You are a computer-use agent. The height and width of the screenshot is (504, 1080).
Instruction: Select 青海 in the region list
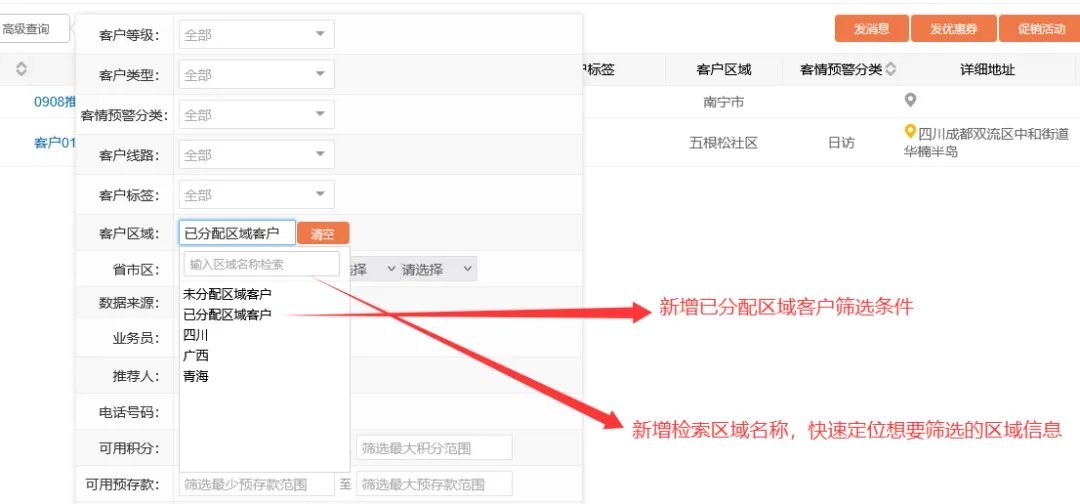[x=196, y=377]
